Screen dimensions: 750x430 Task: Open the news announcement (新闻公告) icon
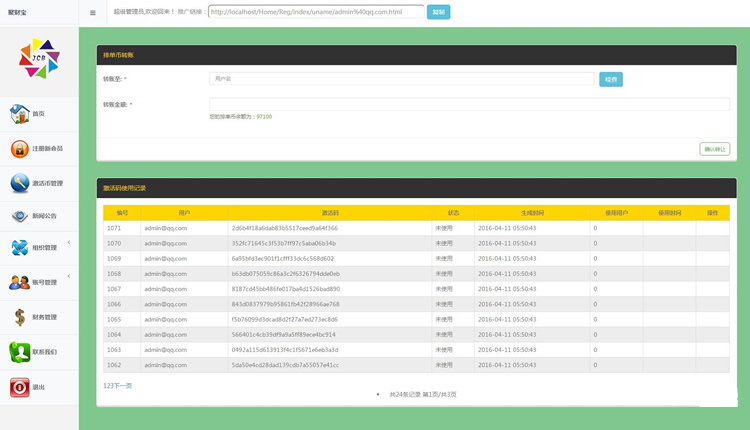pos(20,216)
